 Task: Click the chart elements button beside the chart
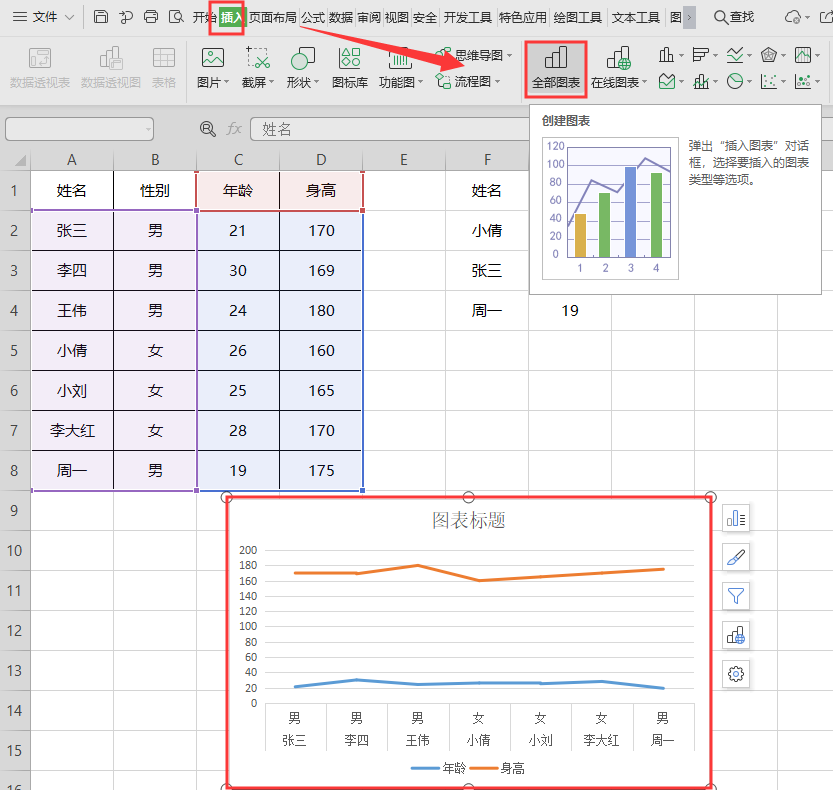pos(736,518)
